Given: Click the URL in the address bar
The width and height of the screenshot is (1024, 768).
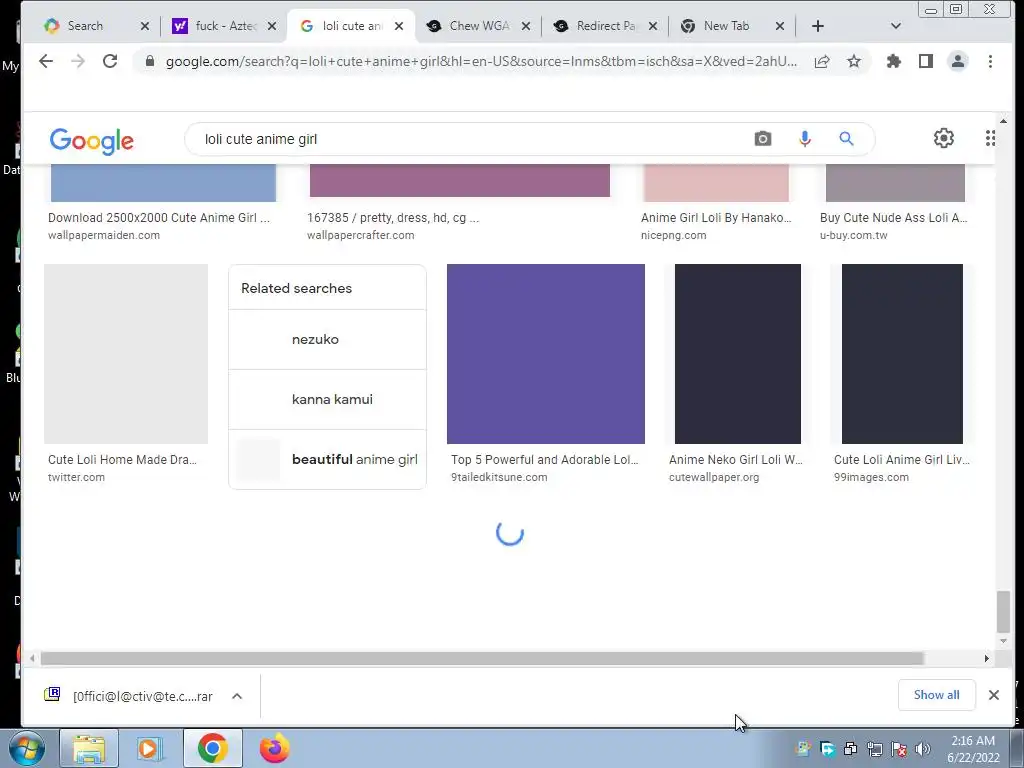Looking at the screenshot, I should (481, 61).
